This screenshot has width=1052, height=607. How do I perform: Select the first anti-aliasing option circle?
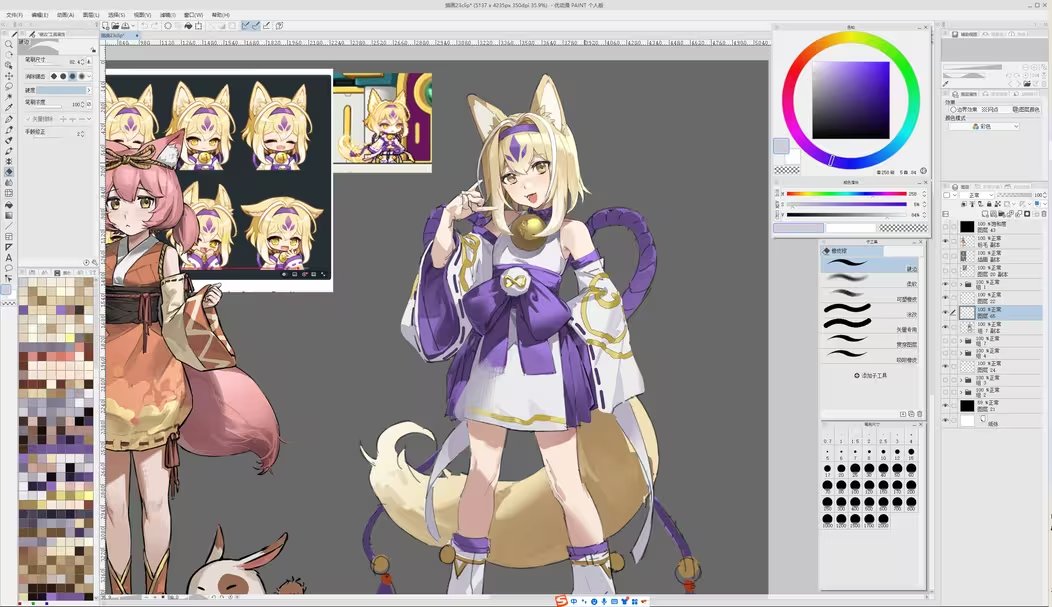[x=54, y=76]
